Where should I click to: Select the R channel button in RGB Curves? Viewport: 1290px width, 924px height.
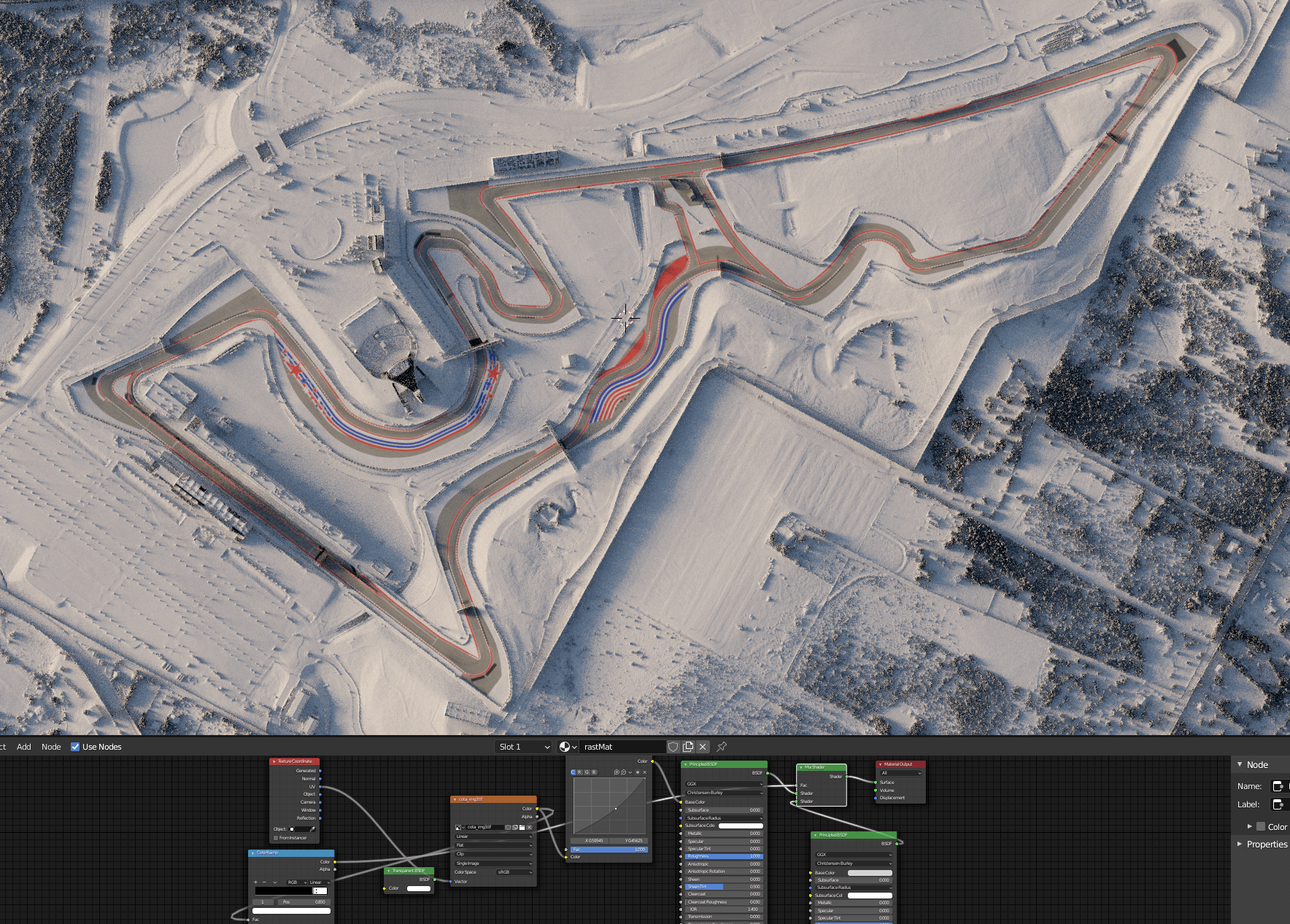pyautogui.click(x=580, y=772)
